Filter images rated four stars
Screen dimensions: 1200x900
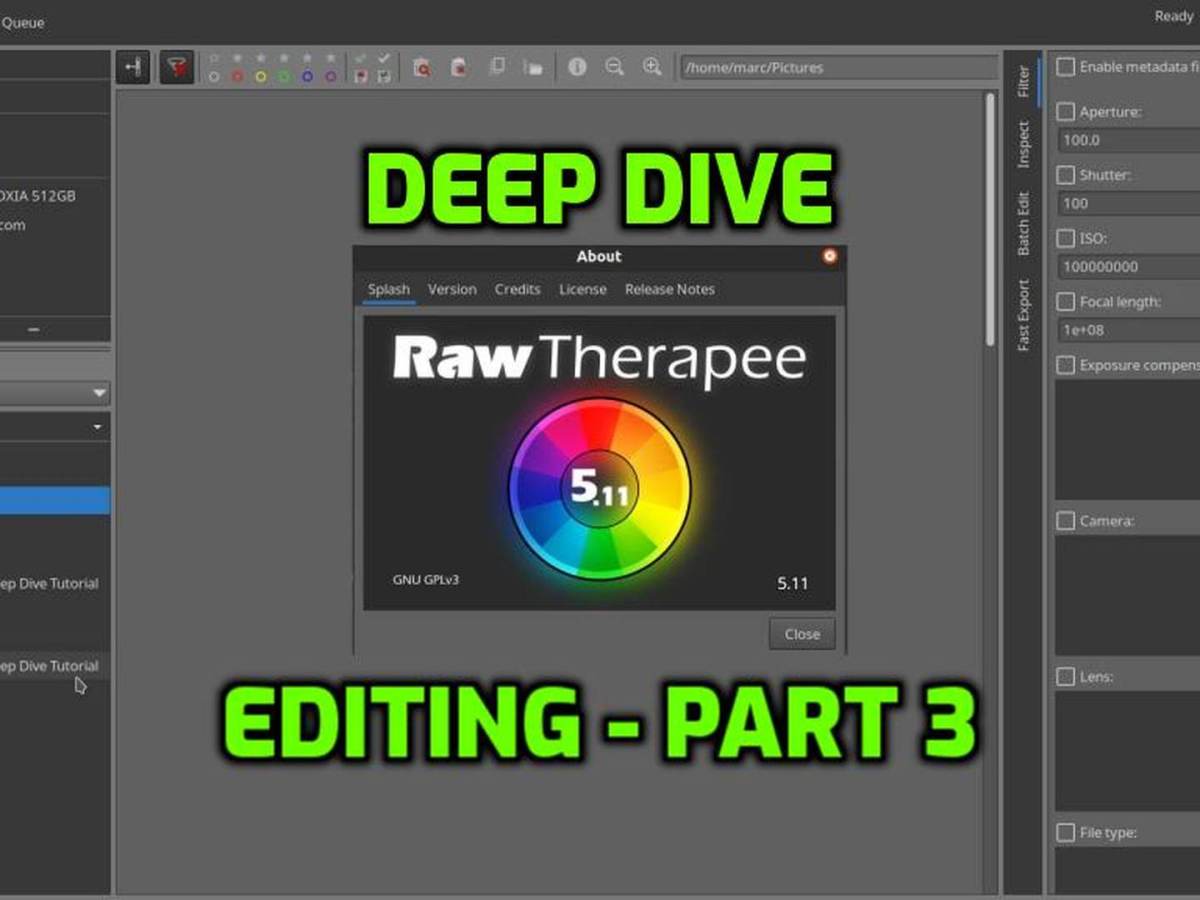tap(307, 58)
